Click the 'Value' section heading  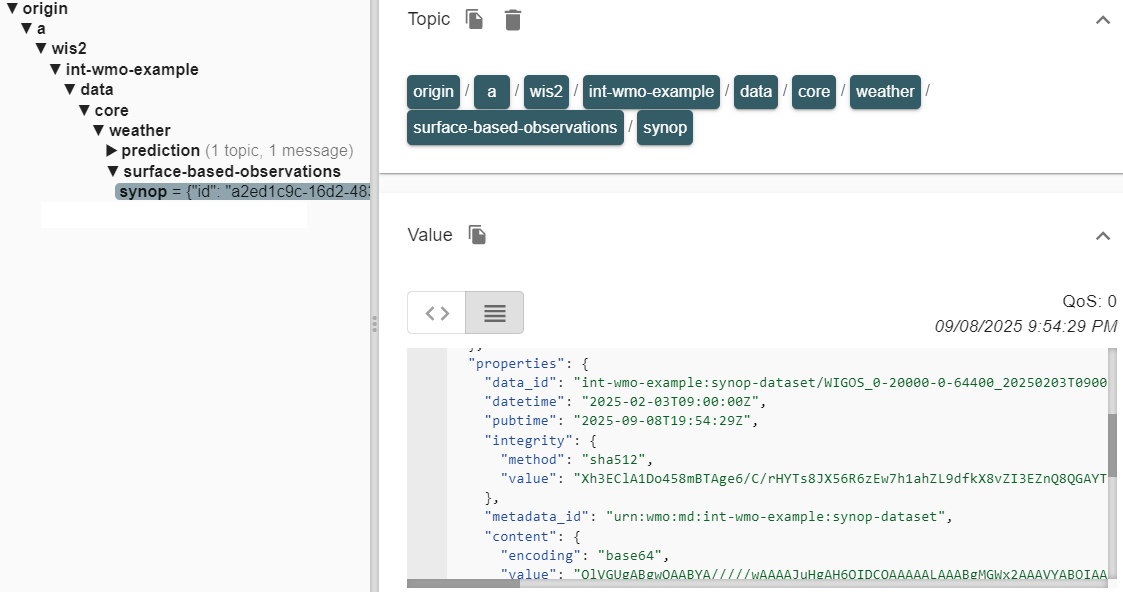click(x=430, y=235)
